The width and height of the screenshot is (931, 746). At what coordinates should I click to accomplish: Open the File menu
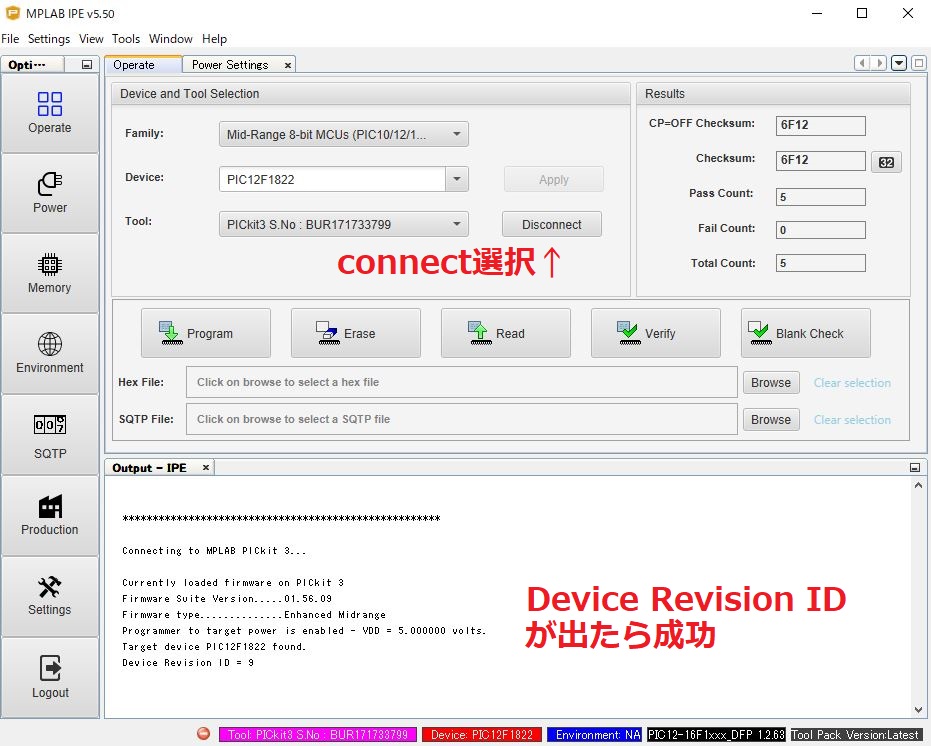tap(10, 39)
